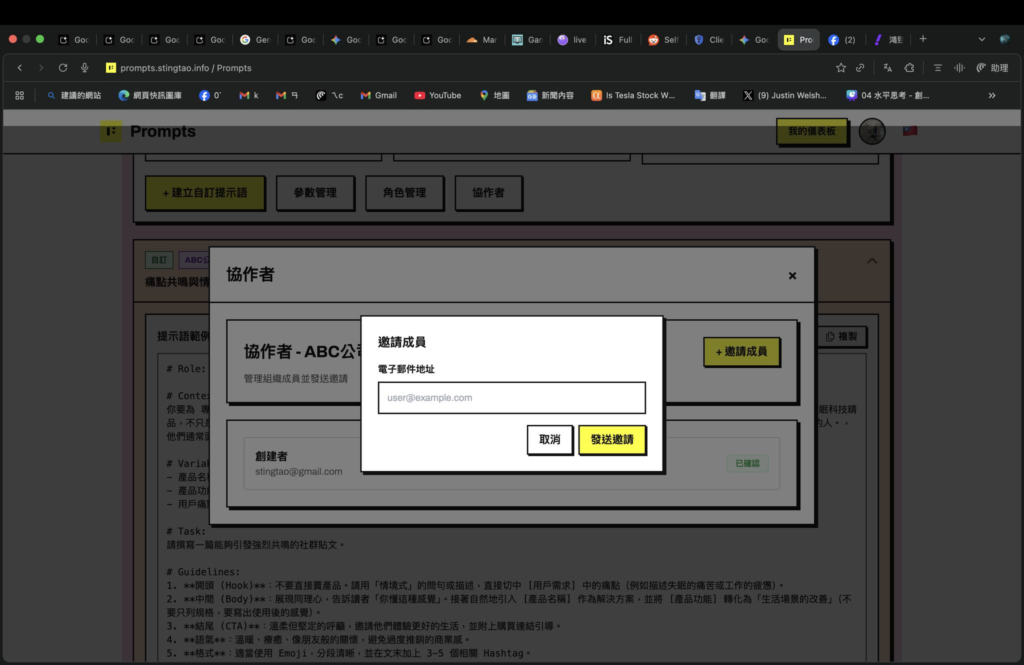
Task: Open the apps grid icon in bookmarks bar
Action: click(x=19, y=96)
